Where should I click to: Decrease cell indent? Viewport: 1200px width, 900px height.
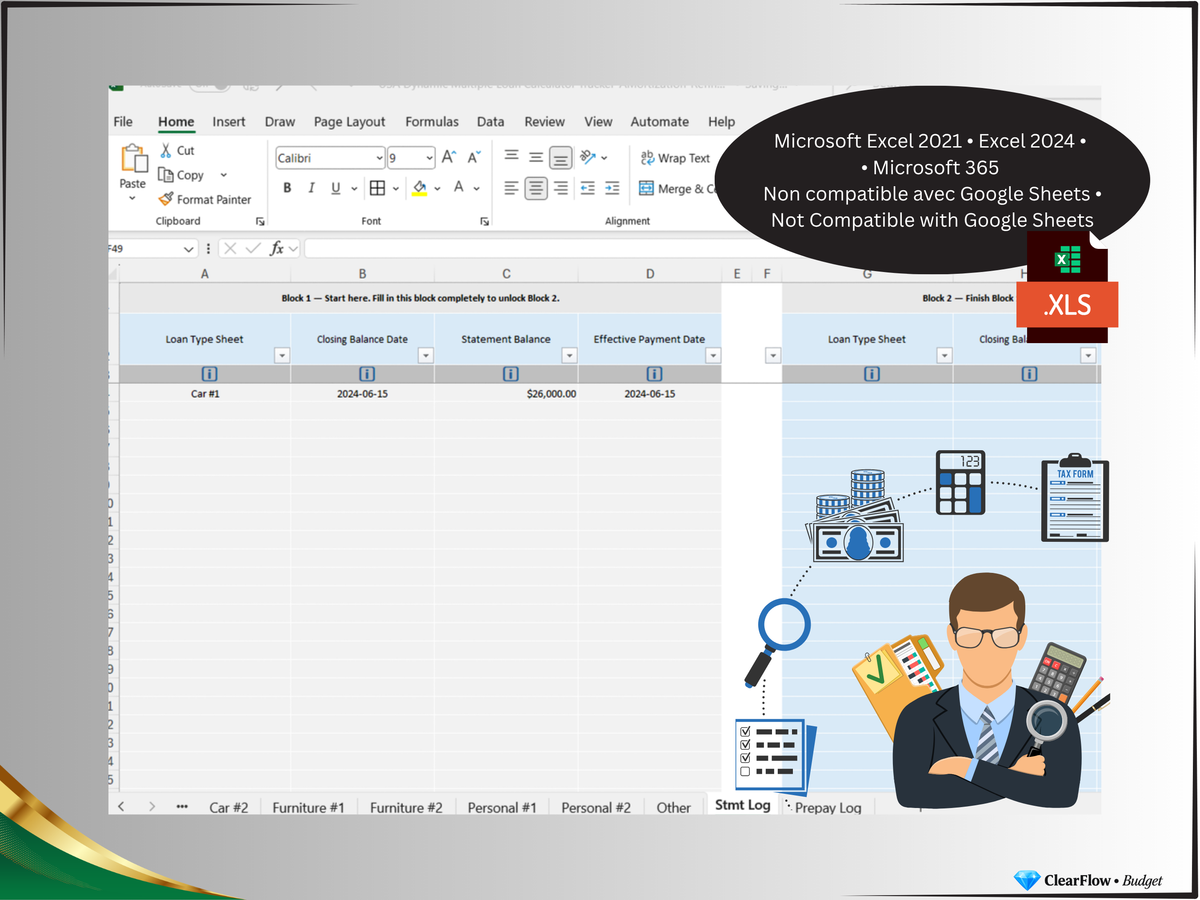[587, 188]
